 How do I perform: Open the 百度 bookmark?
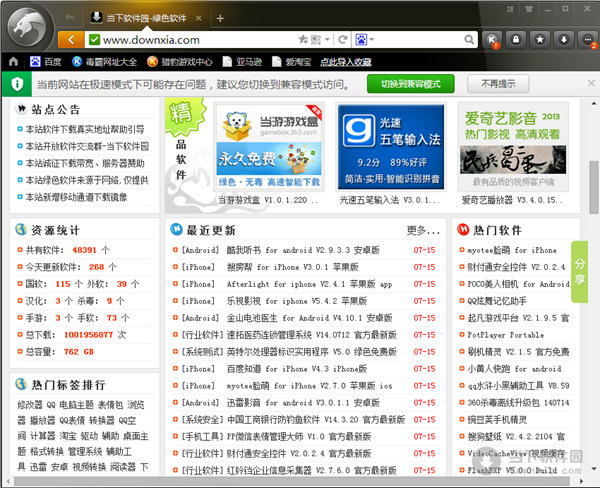click(x=46, y=61)
